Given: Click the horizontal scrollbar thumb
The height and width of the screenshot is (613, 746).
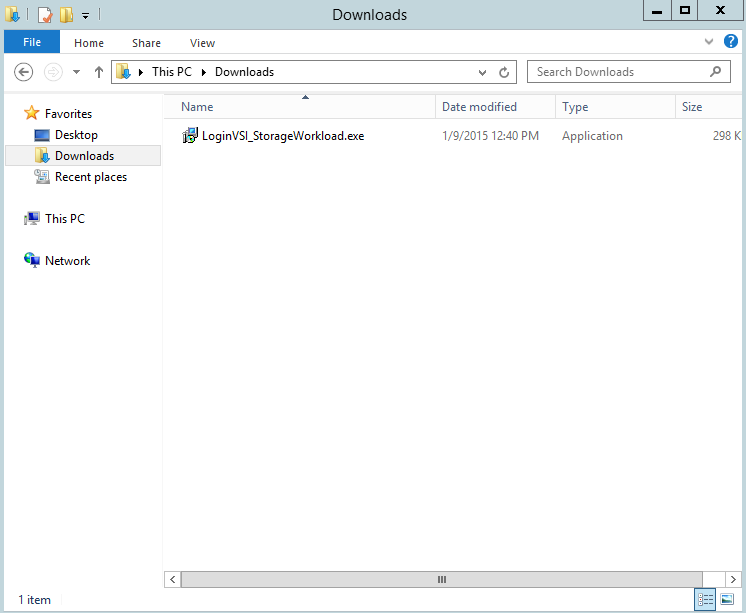Looking at the screenshot, I should [442, 579].
